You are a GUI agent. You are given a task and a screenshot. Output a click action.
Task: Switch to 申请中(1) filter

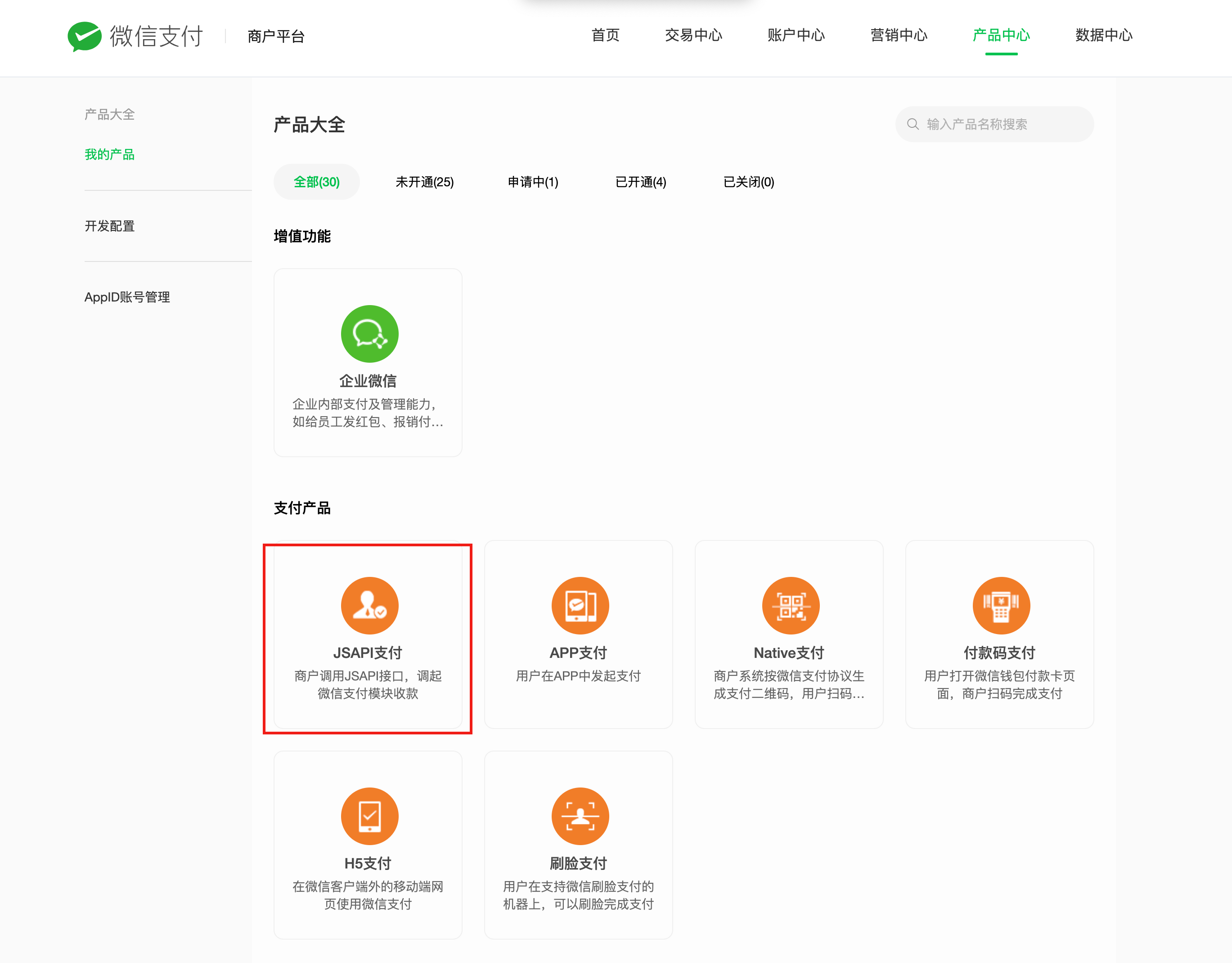point(532,182)
